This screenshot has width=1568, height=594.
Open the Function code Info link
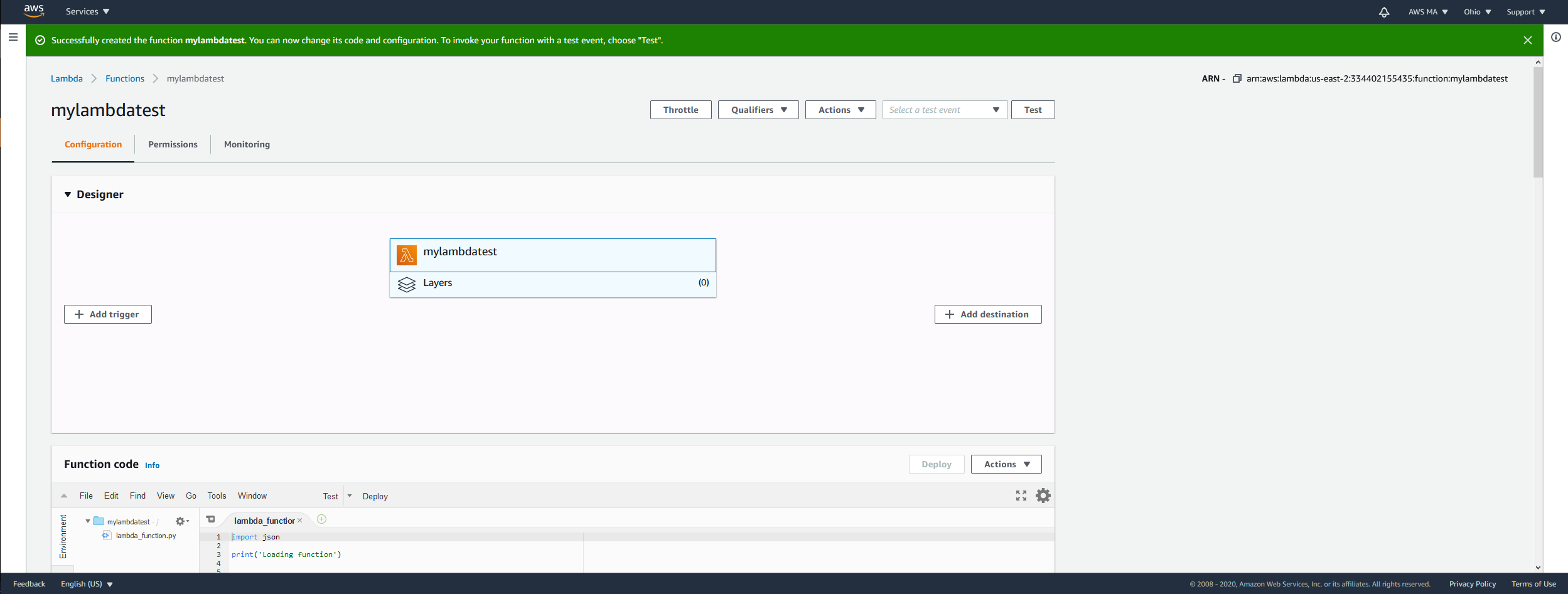coord(153,465)
